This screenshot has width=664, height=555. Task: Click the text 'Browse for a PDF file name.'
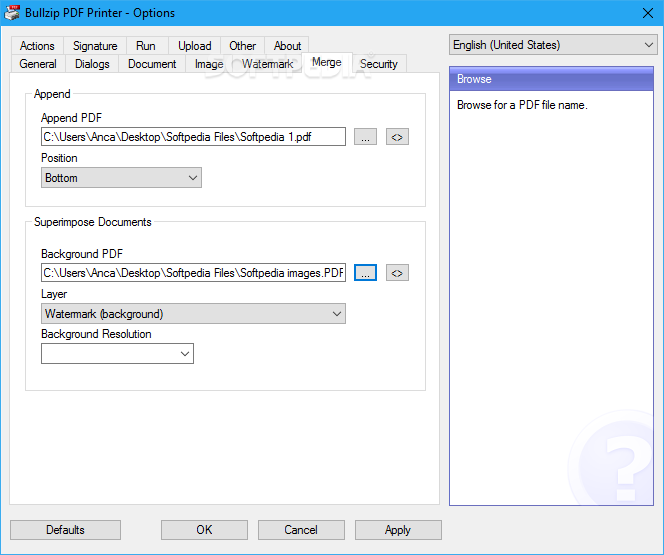coord(522,105)
